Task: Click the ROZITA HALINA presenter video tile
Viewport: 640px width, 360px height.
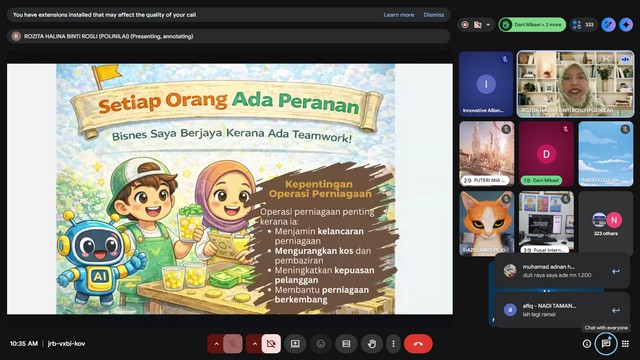Action: 576,84
